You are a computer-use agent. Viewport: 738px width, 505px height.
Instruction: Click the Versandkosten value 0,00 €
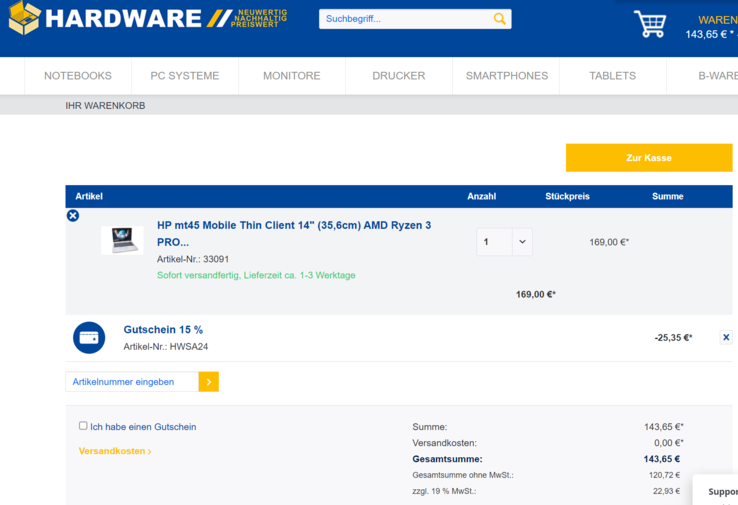pyautogui.click(x=668, y=443)
